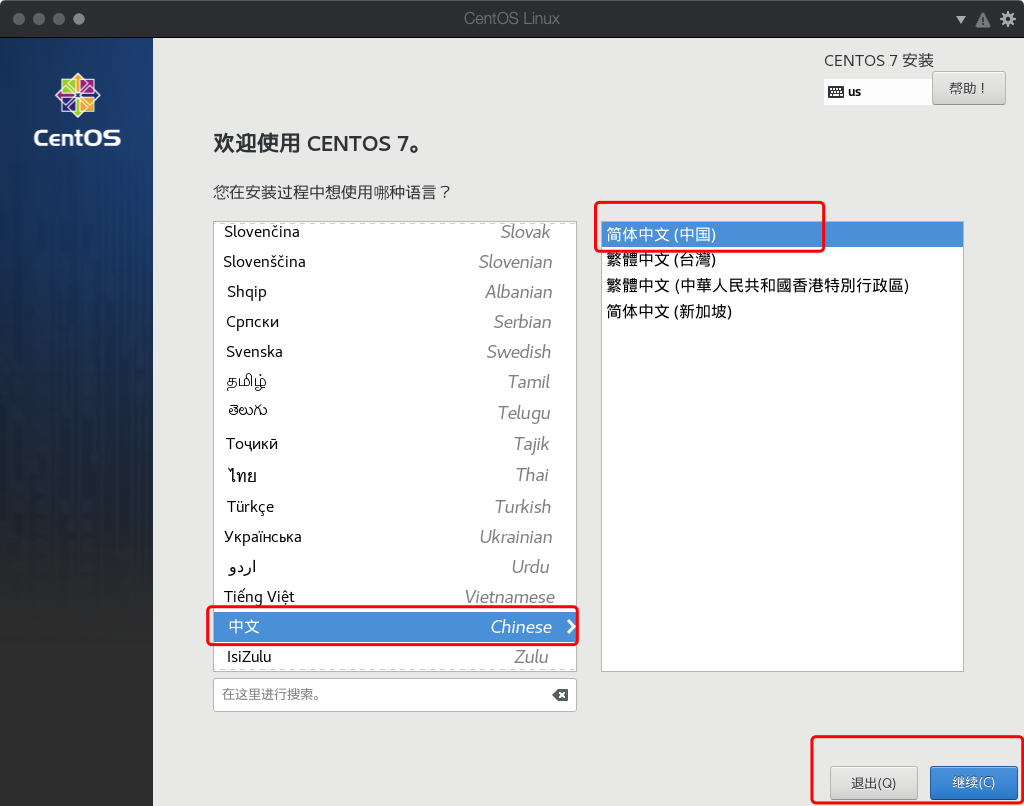
Task: Click the warning triangle in the title bar
Action: (x=984, y=18)
